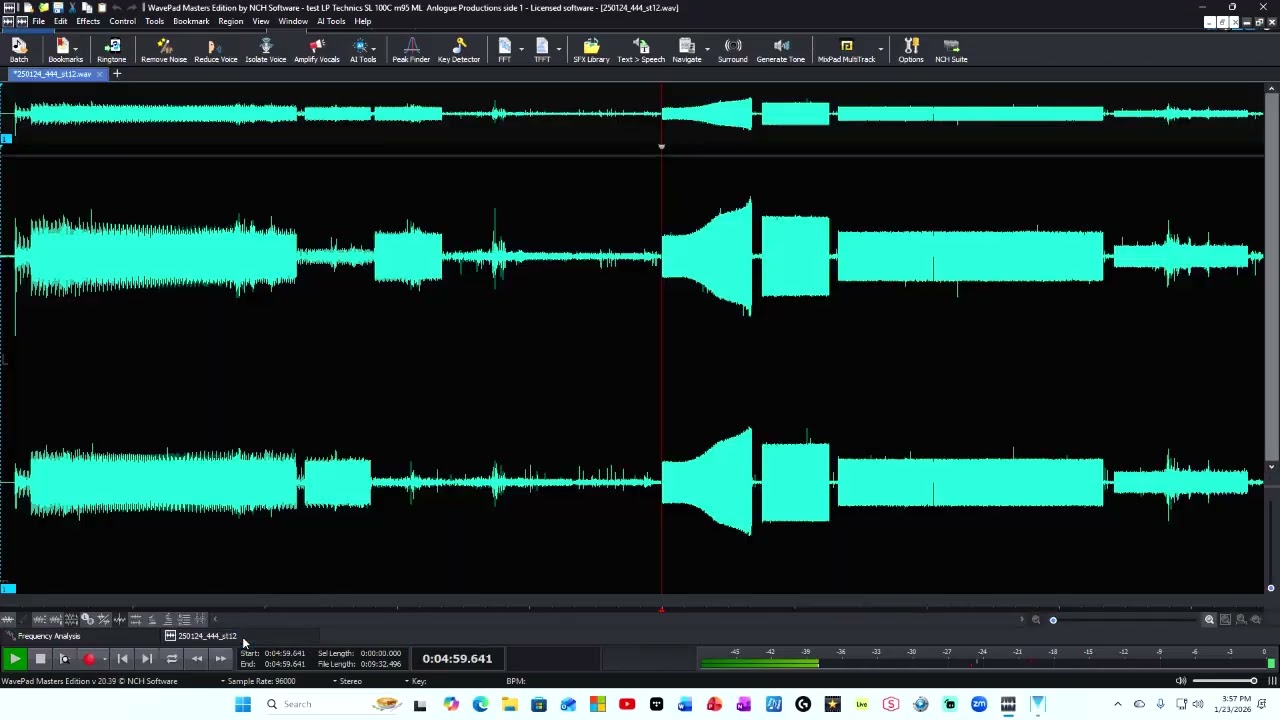Screen dimensions: 1280x720
Task: Open the AI Tools menu
Action: point(331,21)
